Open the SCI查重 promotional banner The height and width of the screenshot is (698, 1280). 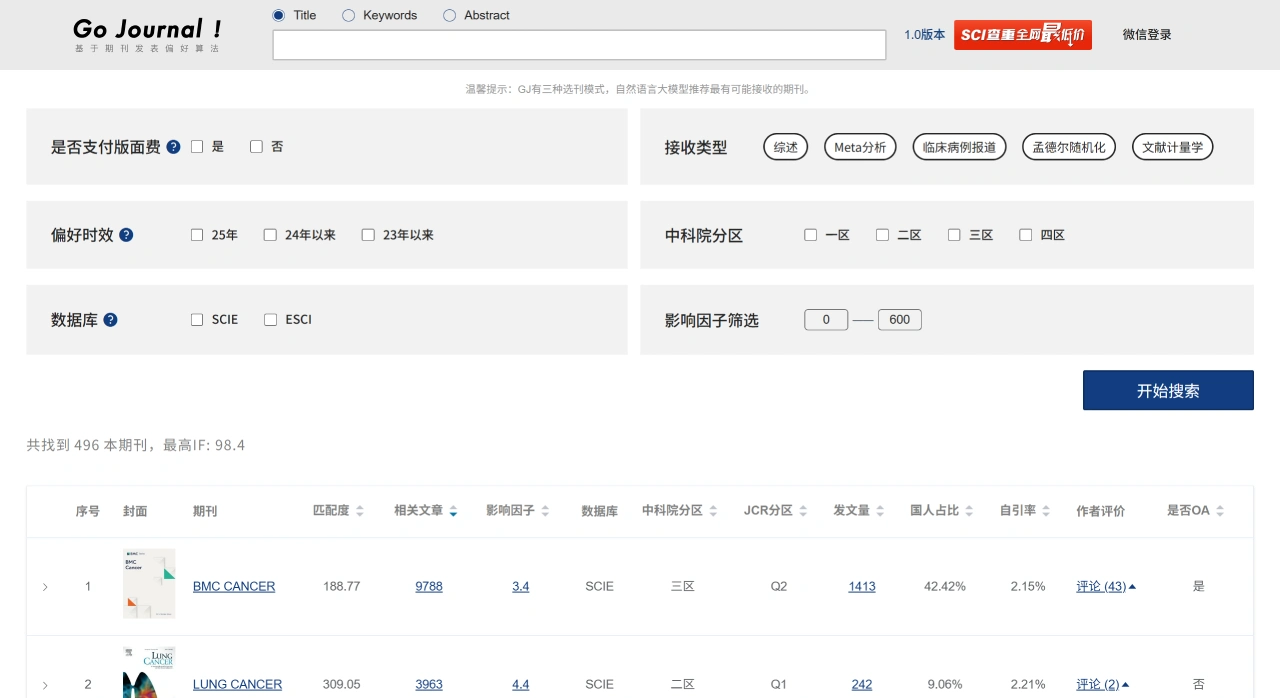(1022, 35)
